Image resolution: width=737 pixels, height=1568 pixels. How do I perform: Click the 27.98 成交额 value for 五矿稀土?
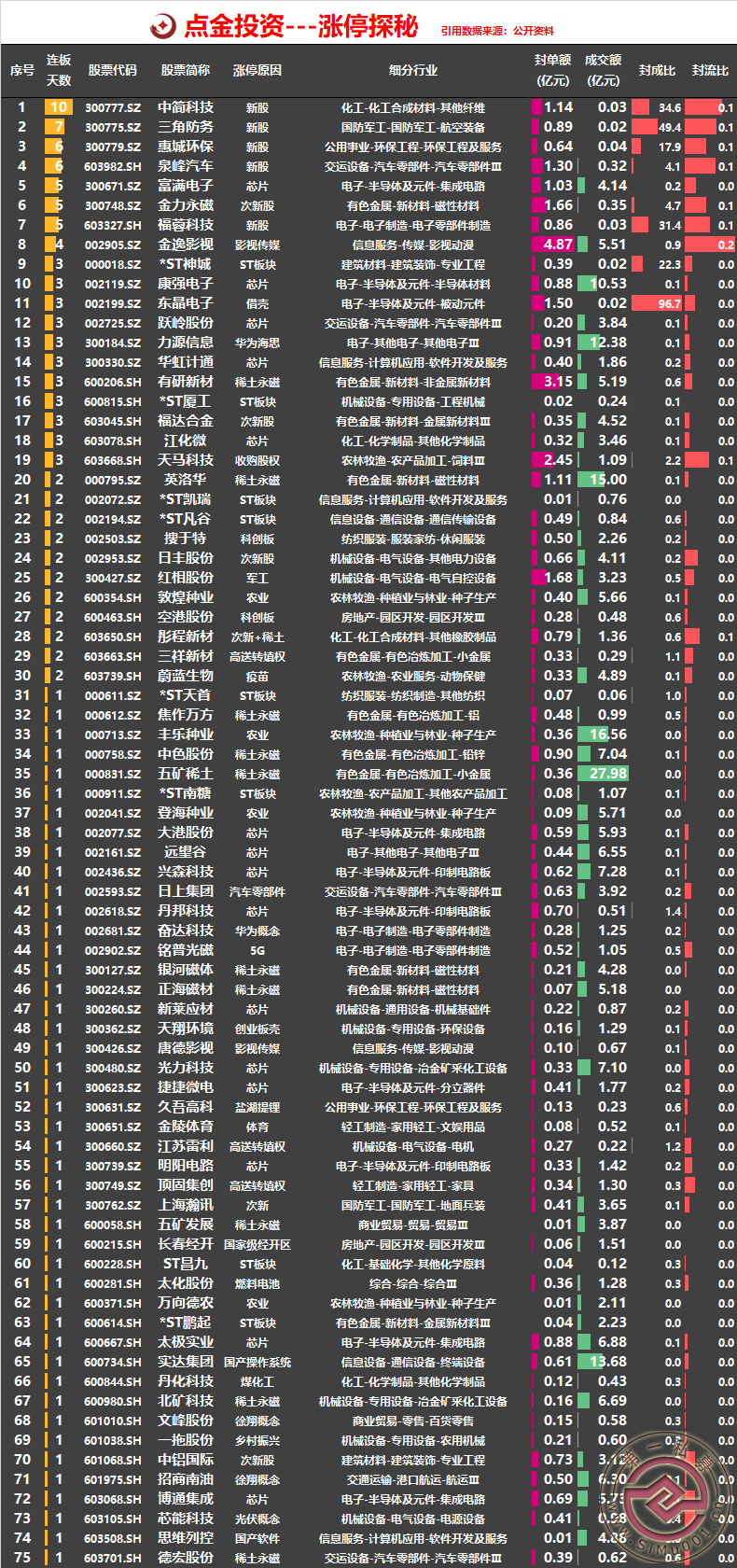[608, 774]
